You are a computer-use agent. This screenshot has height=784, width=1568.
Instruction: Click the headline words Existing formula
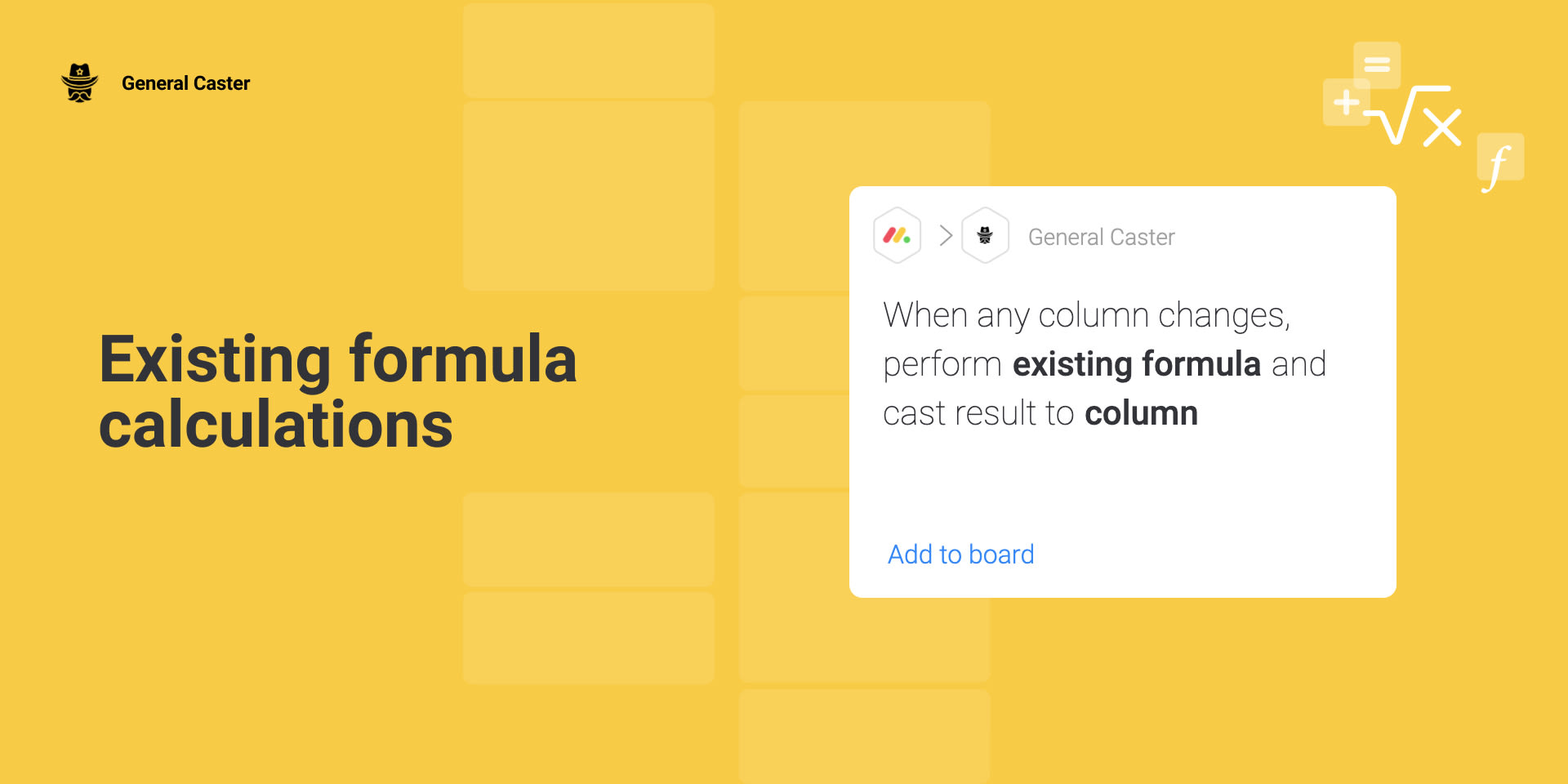coord(338,359)
